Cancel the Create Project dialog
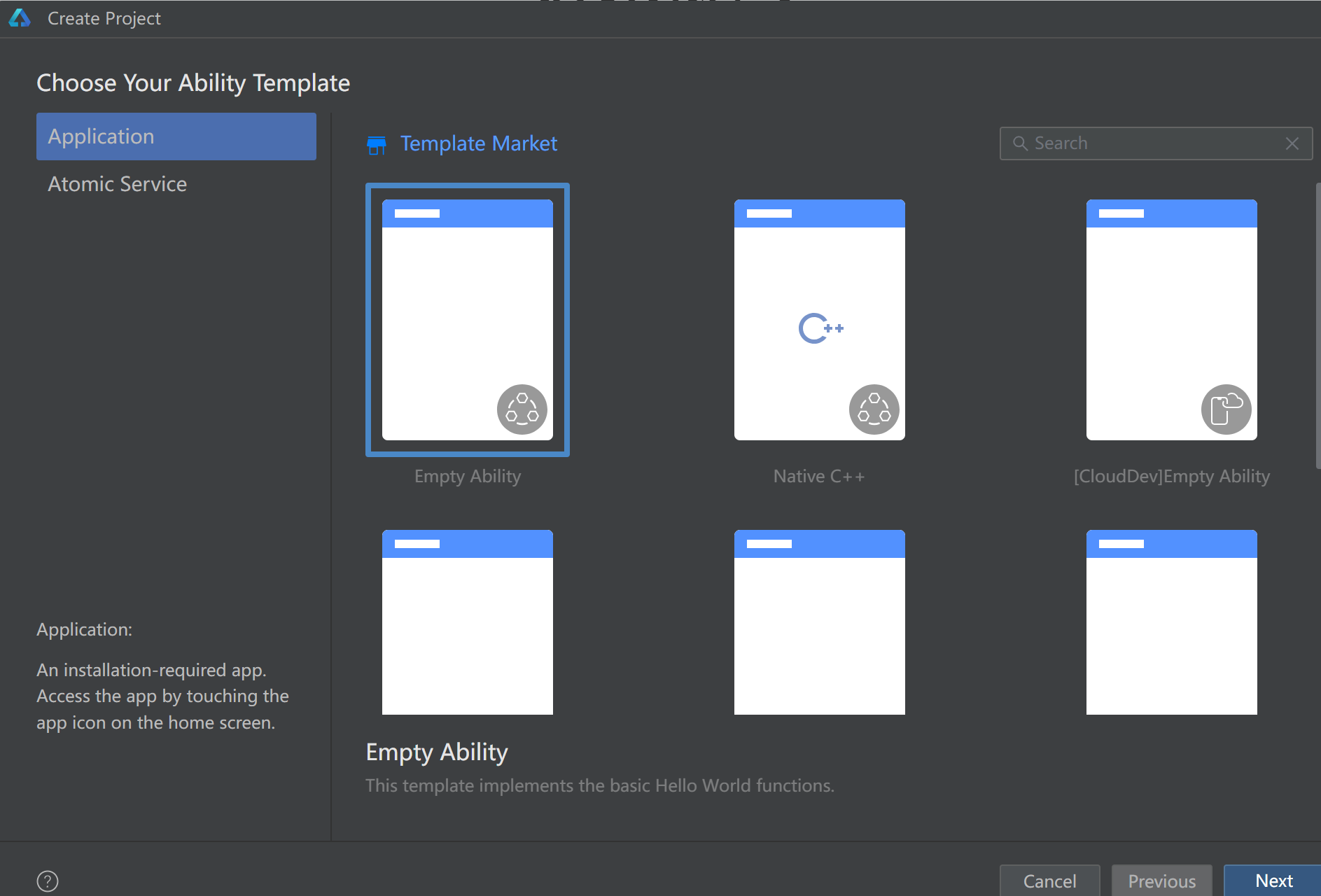1321x896 pixels. pos(1049,881)
